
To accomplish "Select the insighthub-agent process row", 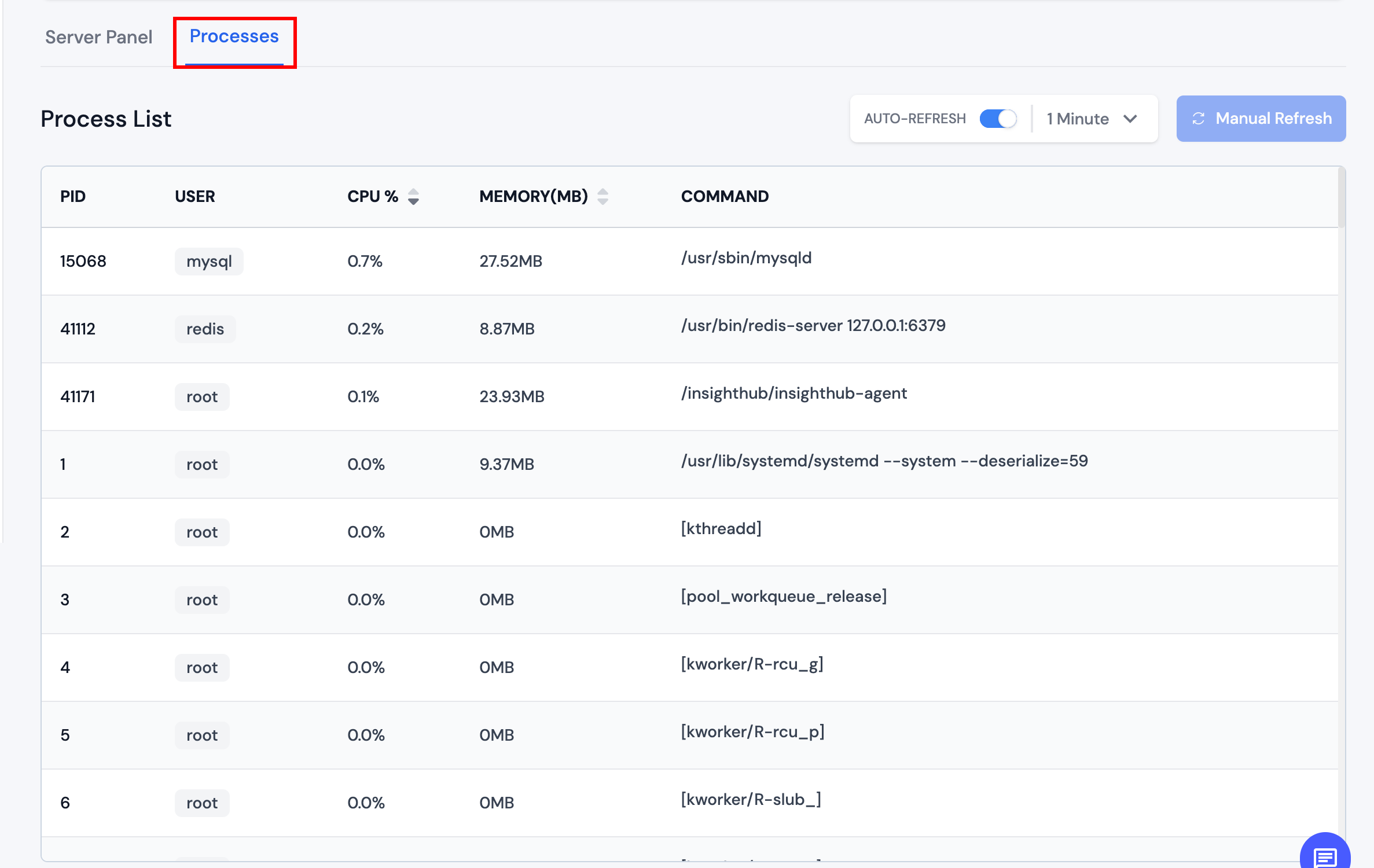I will [x=689, y=397].
